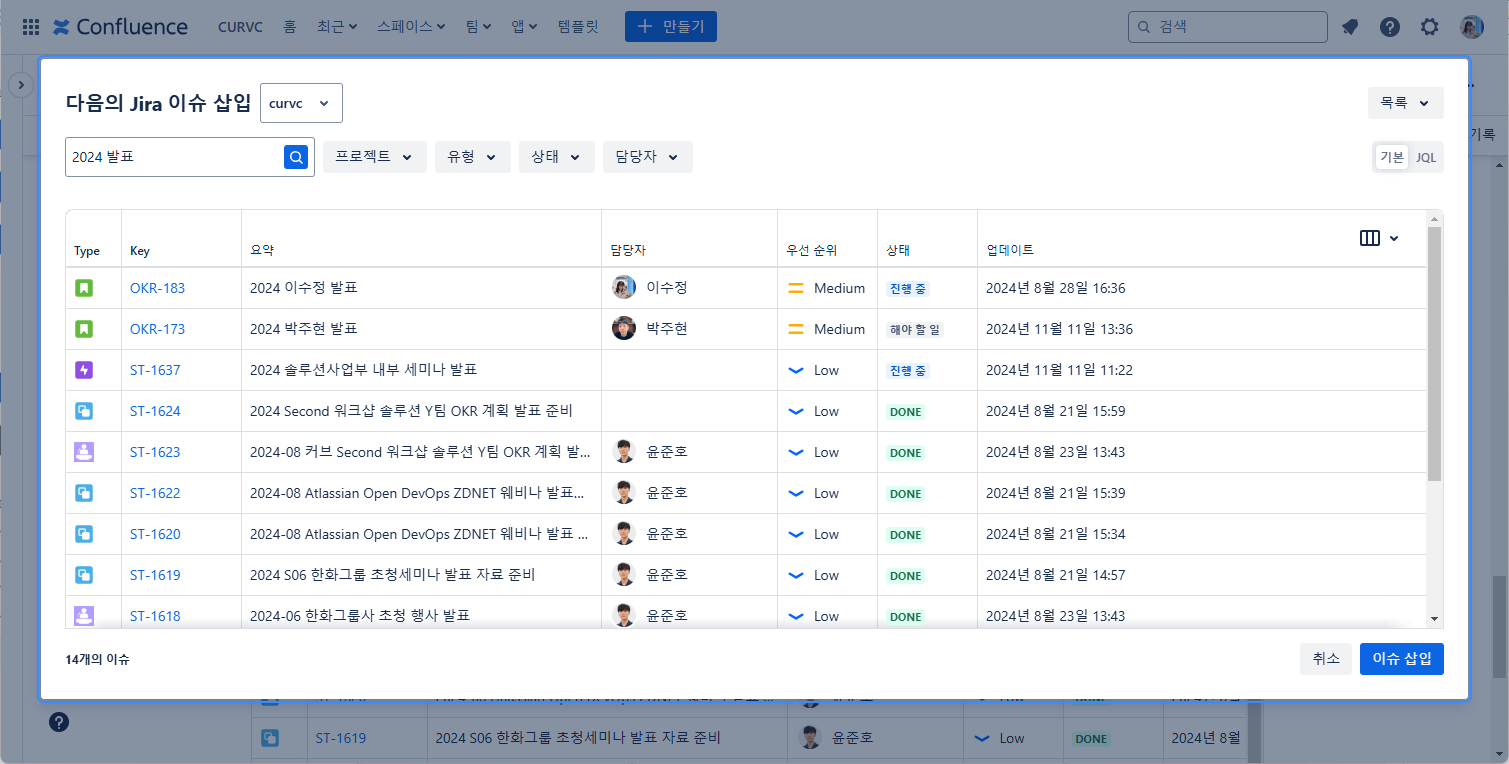Click the story type icon for OKR-173
The height and width of the screenshot is (764, 1509).
click(x=84, y=329)
